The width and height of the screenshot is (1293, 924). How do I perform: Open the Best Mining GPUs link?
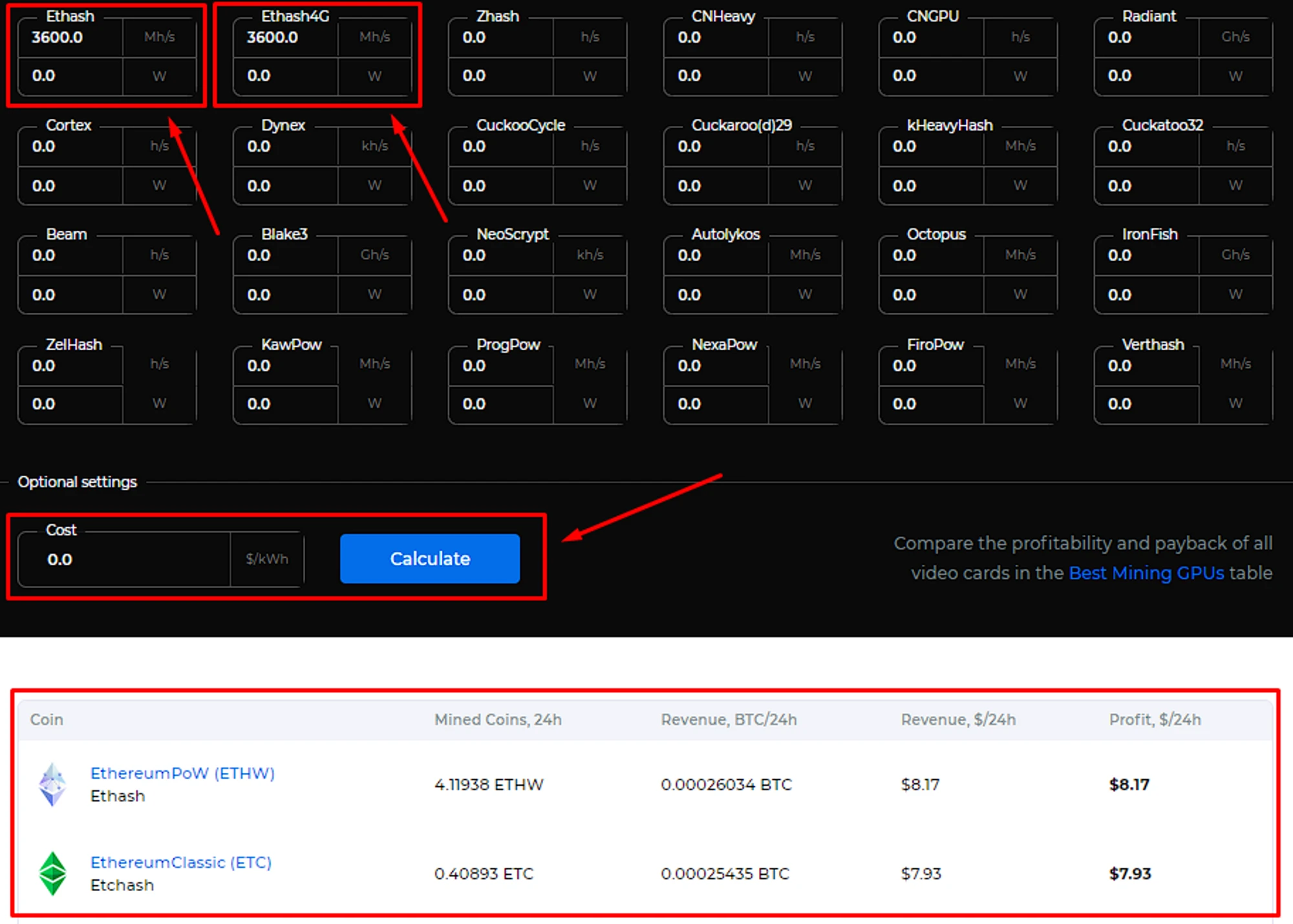point(1146,573)
